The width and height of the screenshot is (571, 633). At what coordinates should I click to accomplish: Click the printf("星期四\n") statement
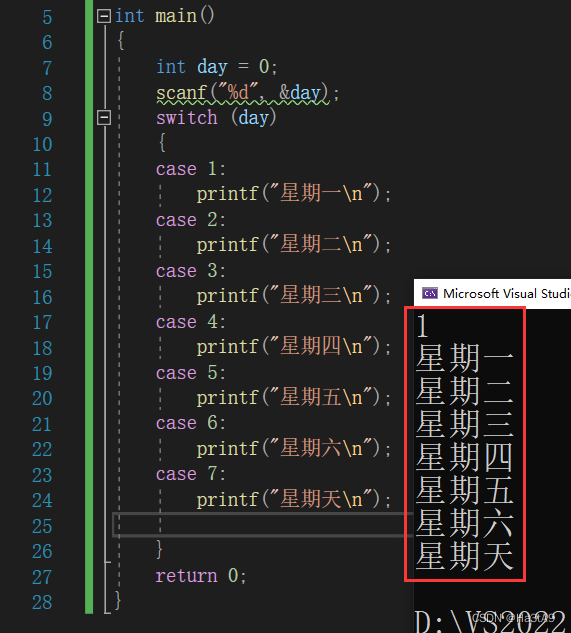coord(294,346)
